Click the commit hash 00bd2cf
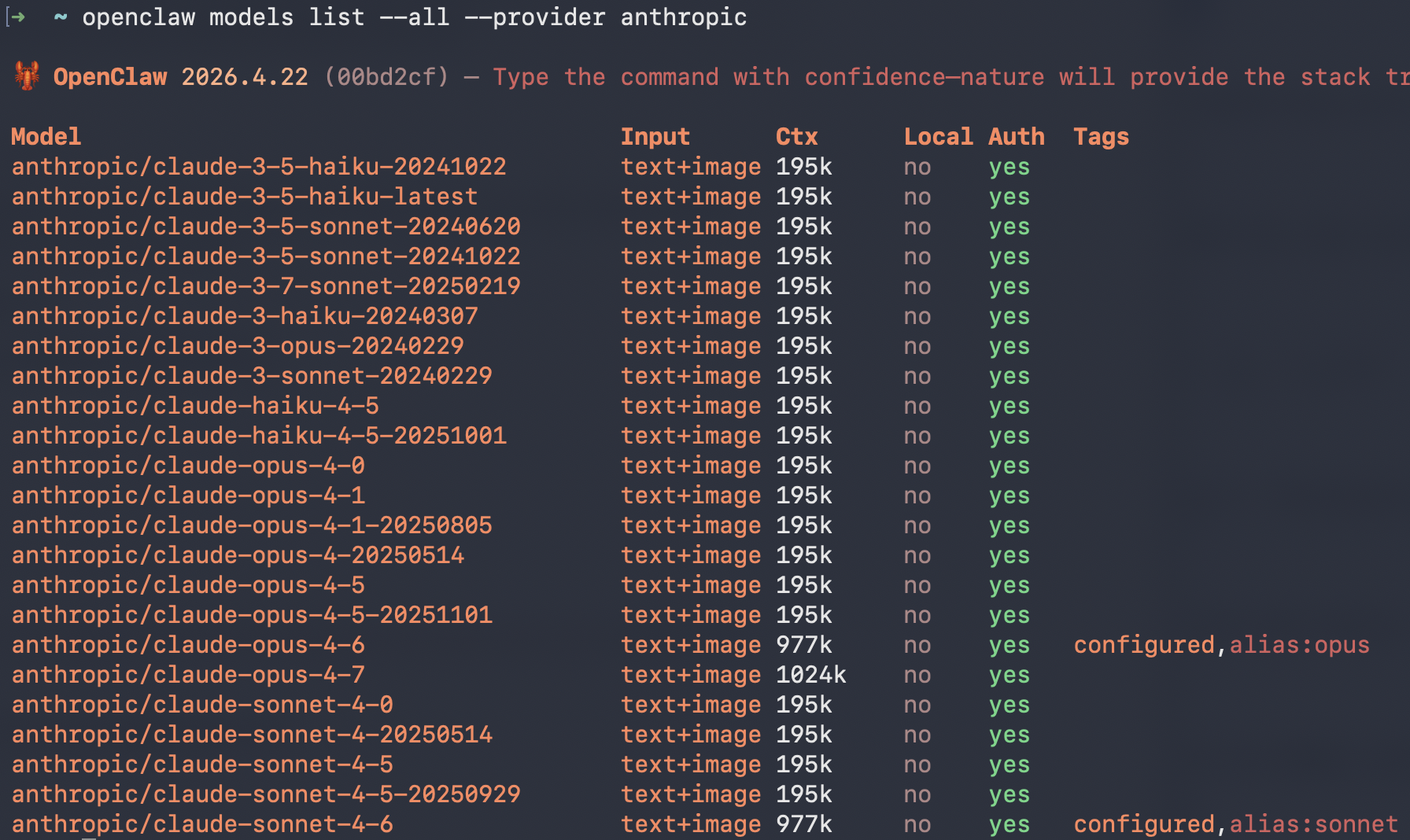The image size is (1410, 840). pos(386,77)
